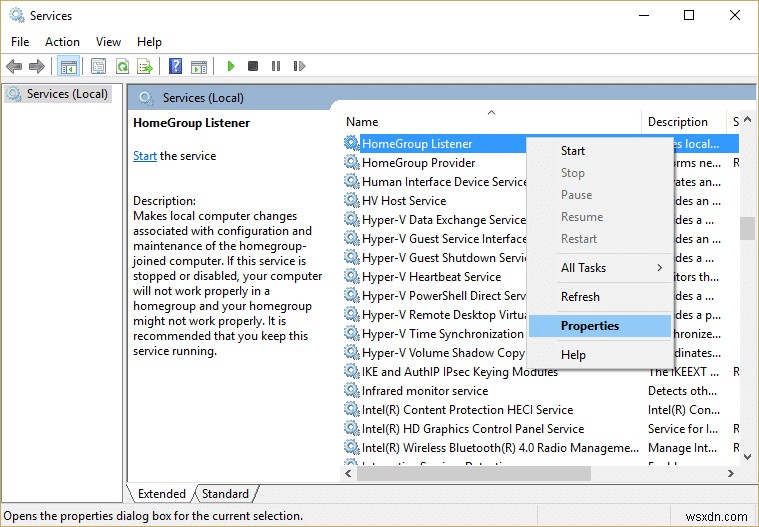The height and width of the screenshot is (527, 759).
Task: Click the Start the service link
Action: pos(145,156)
